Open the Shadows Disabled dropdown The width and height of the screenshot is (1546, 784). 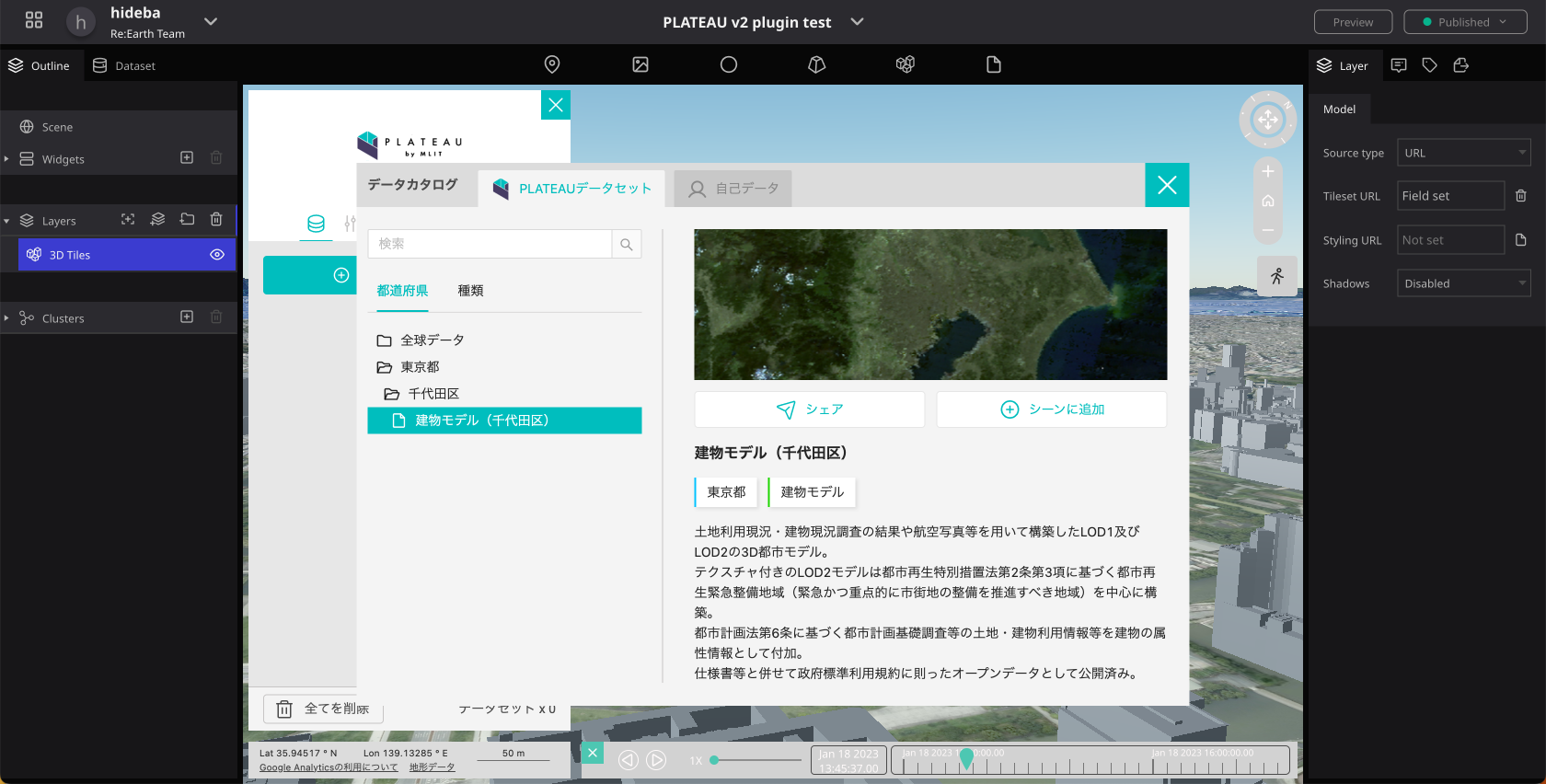[1463, 283]
